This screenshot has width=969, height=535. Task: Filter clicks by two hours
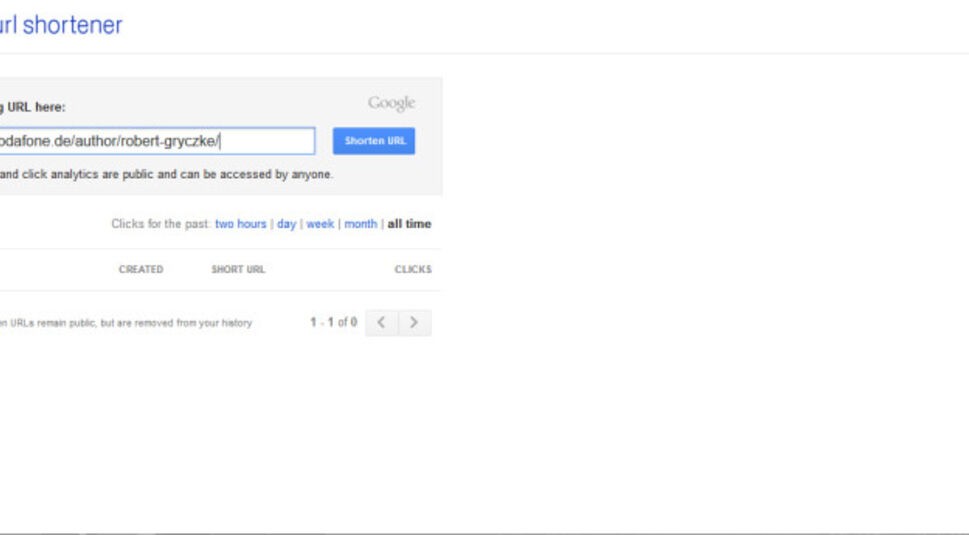point(240,224)
